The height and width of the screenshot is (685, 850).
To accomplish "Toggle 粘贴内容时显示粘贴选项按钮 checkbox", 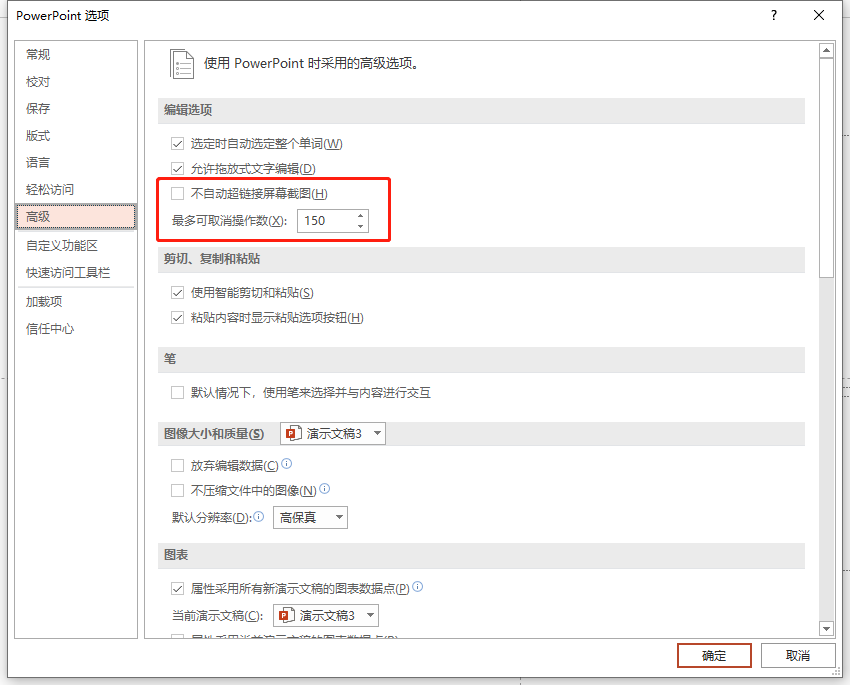I will (177, 318).
